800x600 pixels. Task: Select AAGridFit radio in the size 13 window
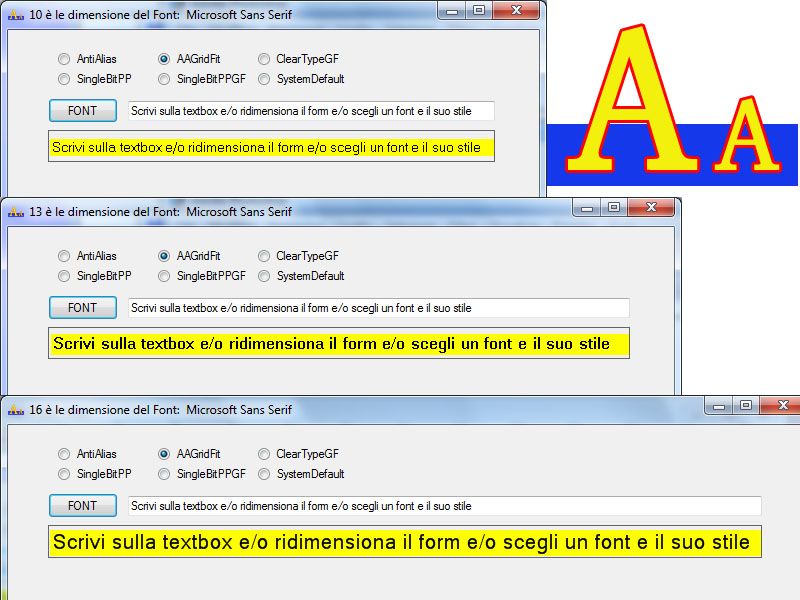[x=189, y=256]
